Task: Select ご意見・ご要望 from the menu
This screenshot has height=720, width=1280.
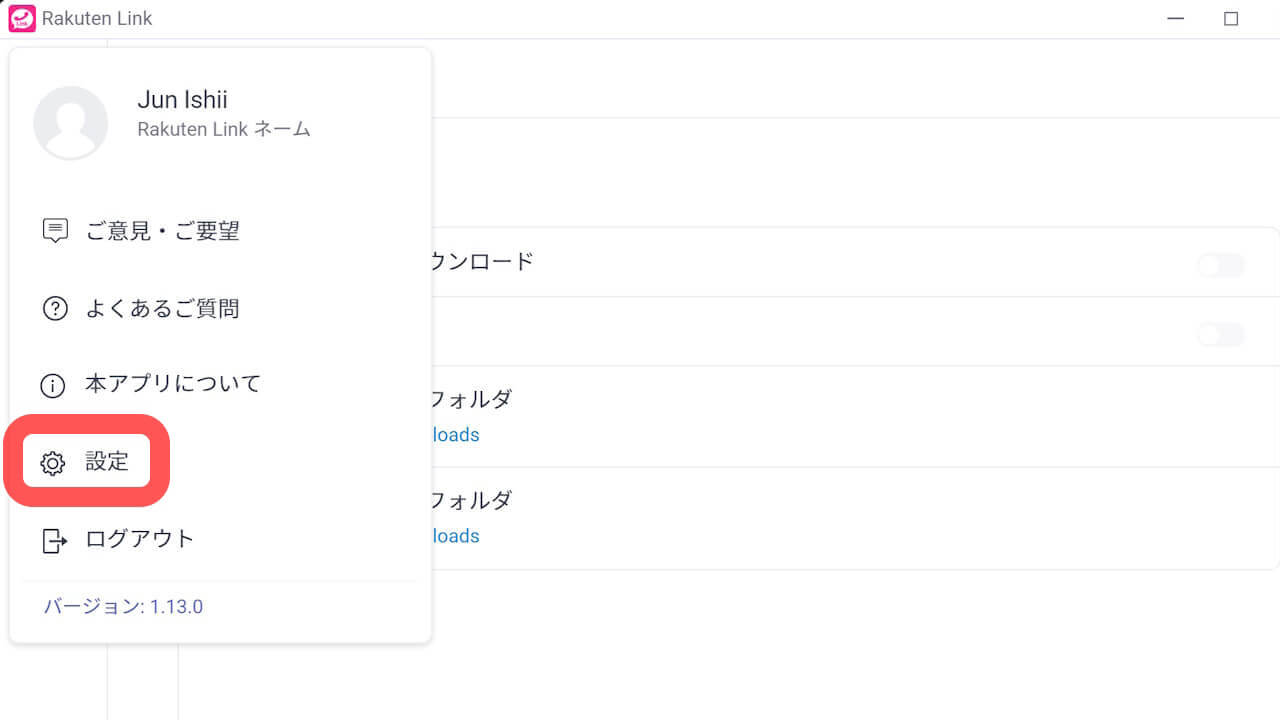Action: (162, 230)
